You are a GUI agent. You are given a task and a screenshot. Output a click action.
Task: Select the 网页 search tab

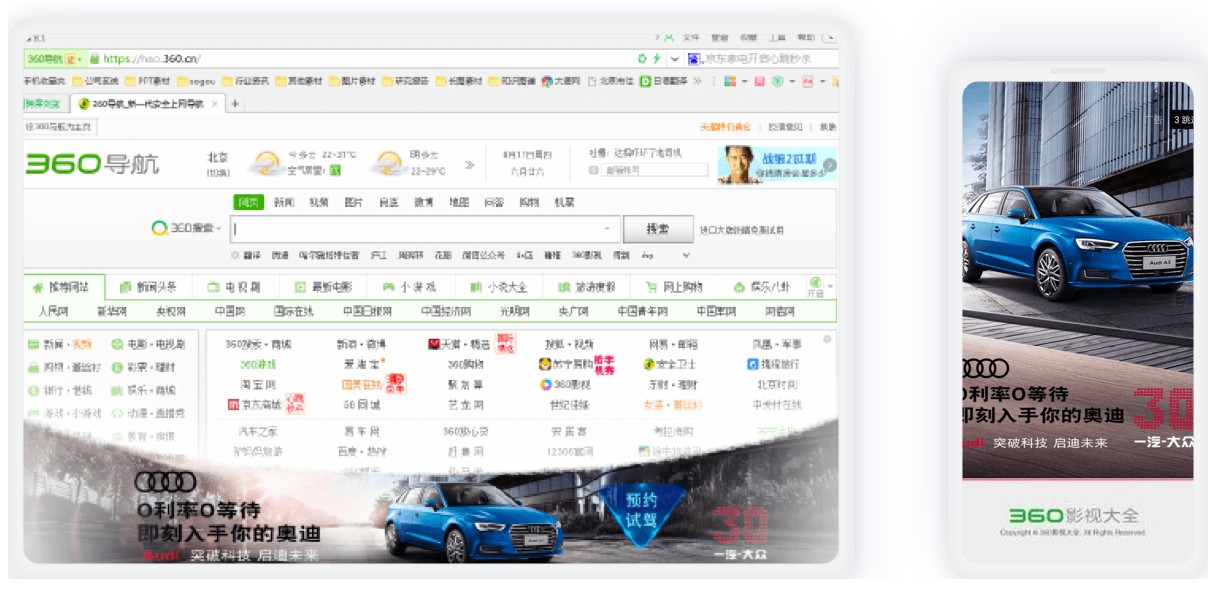pyautogui.click(x=249, y=202)
